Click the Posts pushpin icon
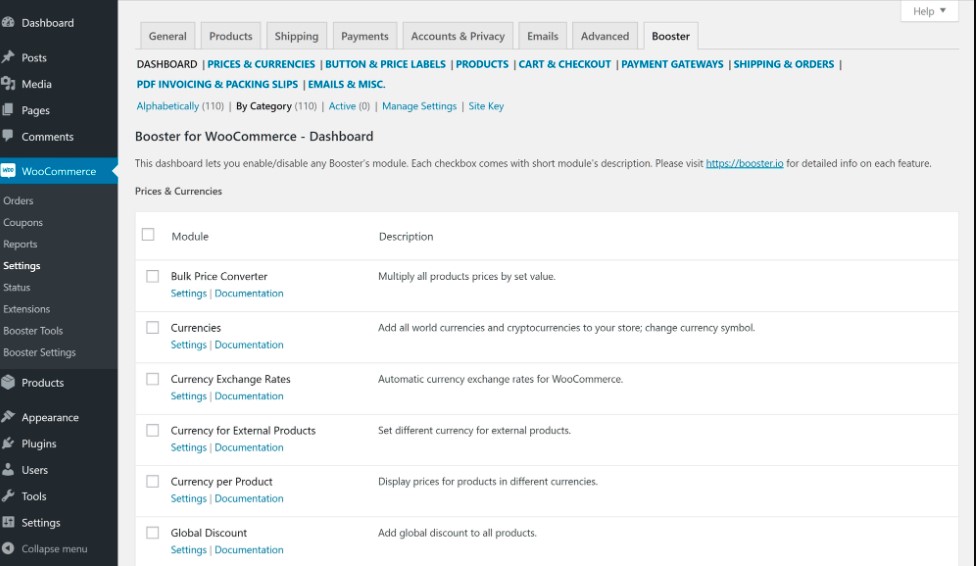Screen dimensions: 976x566 point(7,57)
